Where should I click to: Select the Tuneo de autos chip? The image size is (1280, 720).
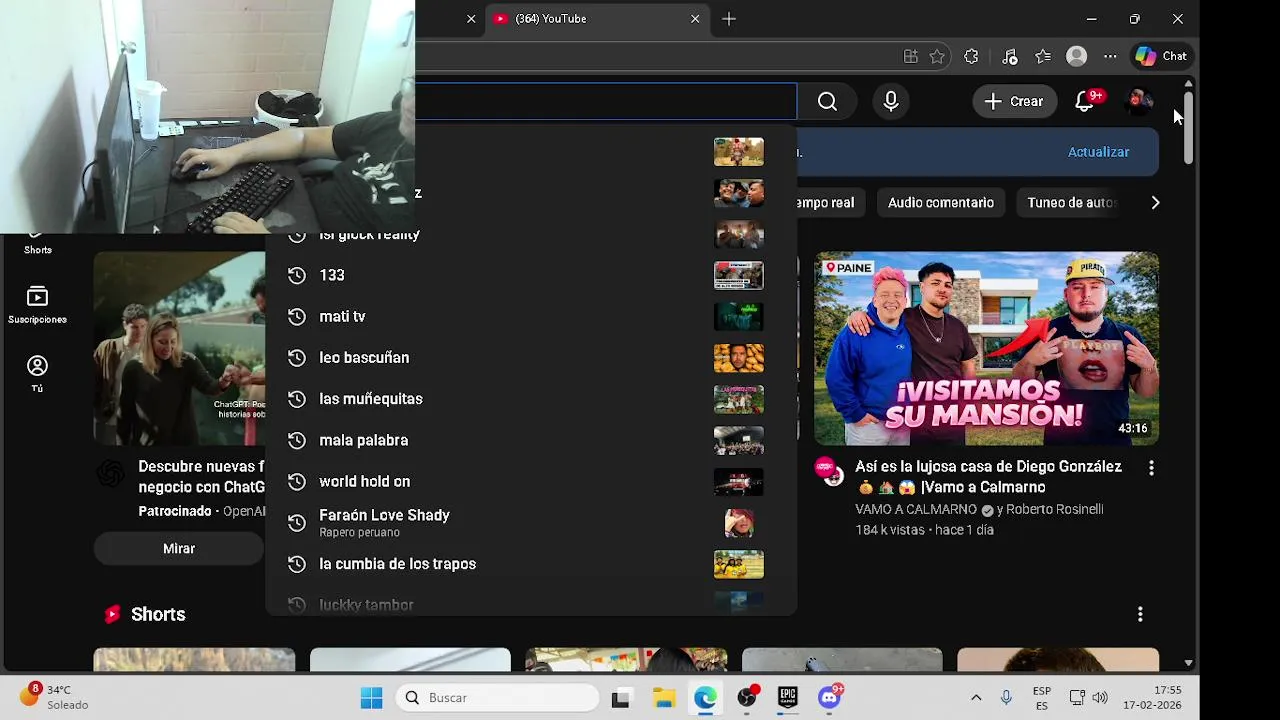pyautogui.click(x=1071, y=202)
